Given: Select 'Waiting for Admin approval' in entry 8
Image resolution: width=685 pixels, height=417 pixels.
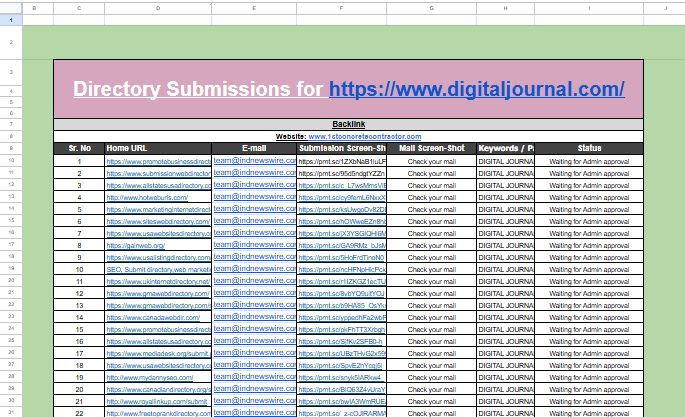Looking at the screenshot, I should (589, 246).
